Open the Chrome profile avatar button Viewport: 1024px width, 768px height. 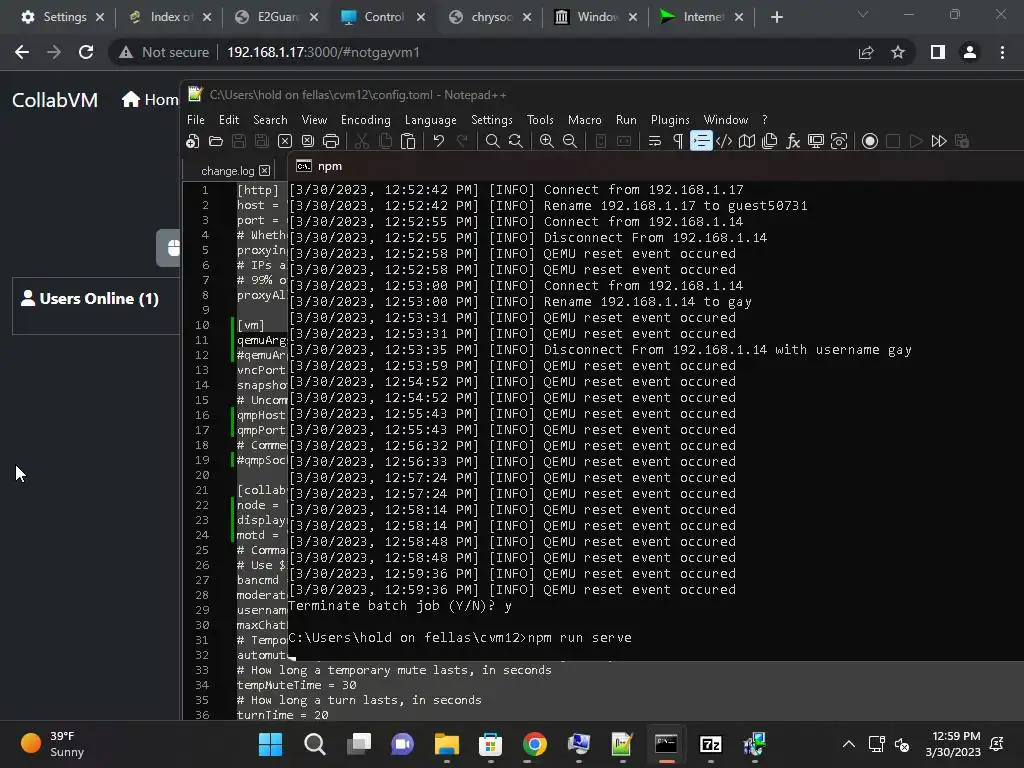[x=970, y=52]
